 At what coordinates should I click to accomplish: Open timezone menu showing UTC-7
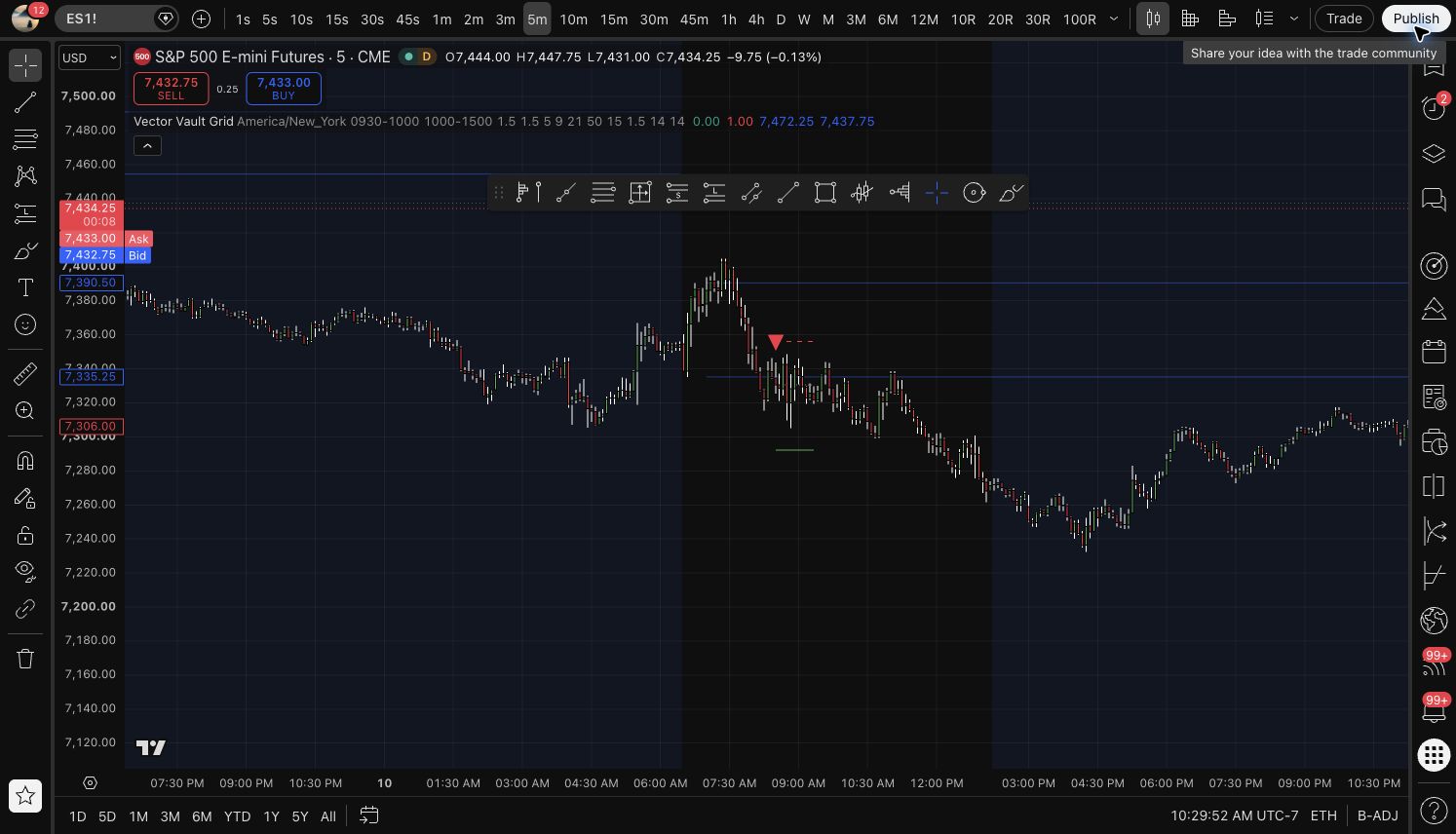point(1234,815)
